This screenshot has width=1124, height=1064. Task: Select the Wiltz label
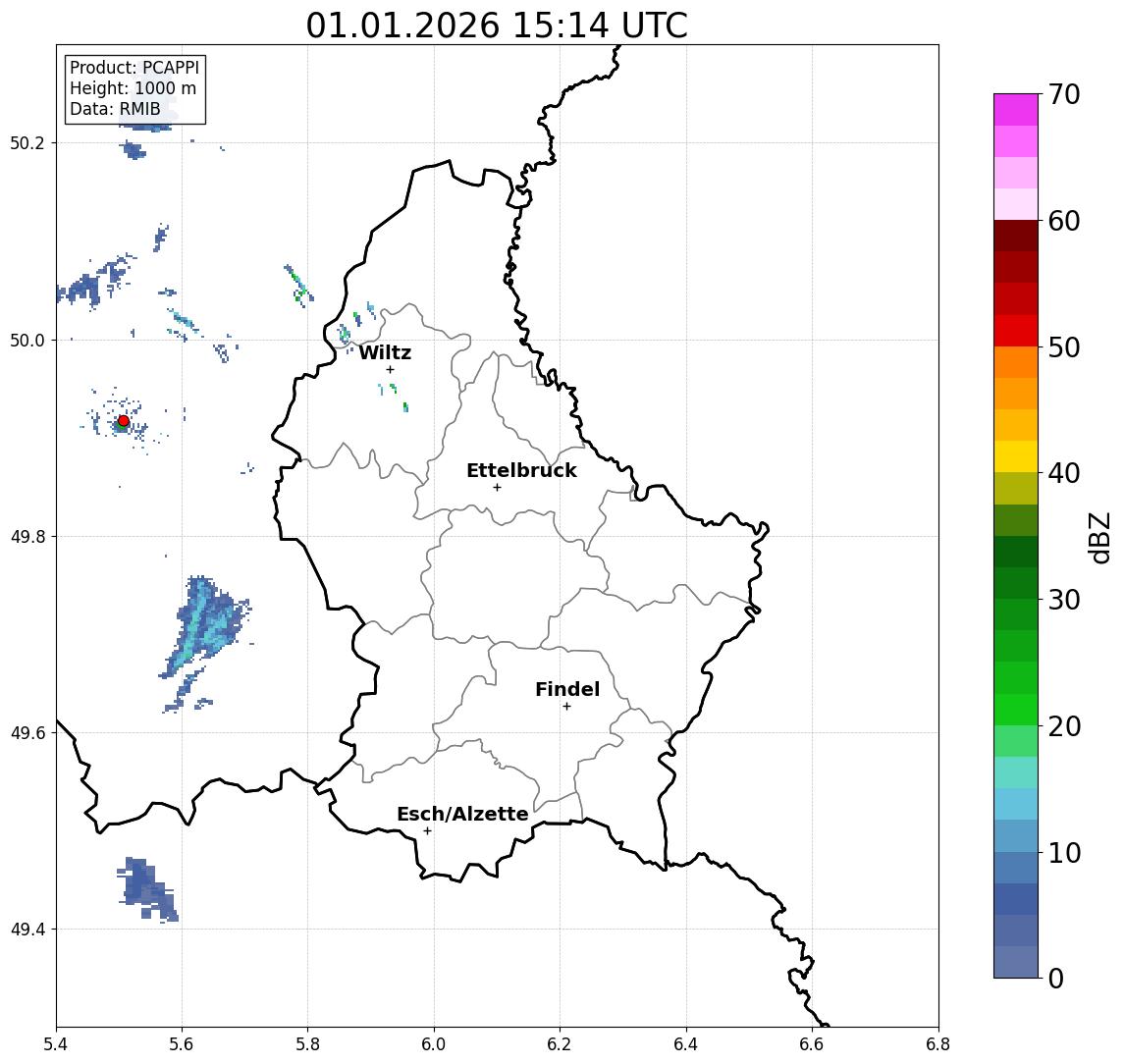[385, 352]
